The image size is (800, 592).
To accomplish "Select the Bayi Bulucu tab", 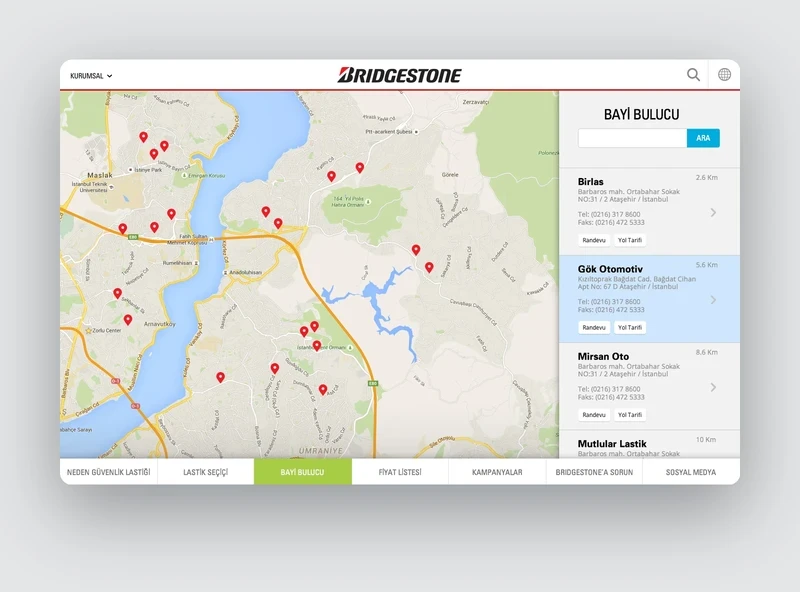I will point(303,472).
